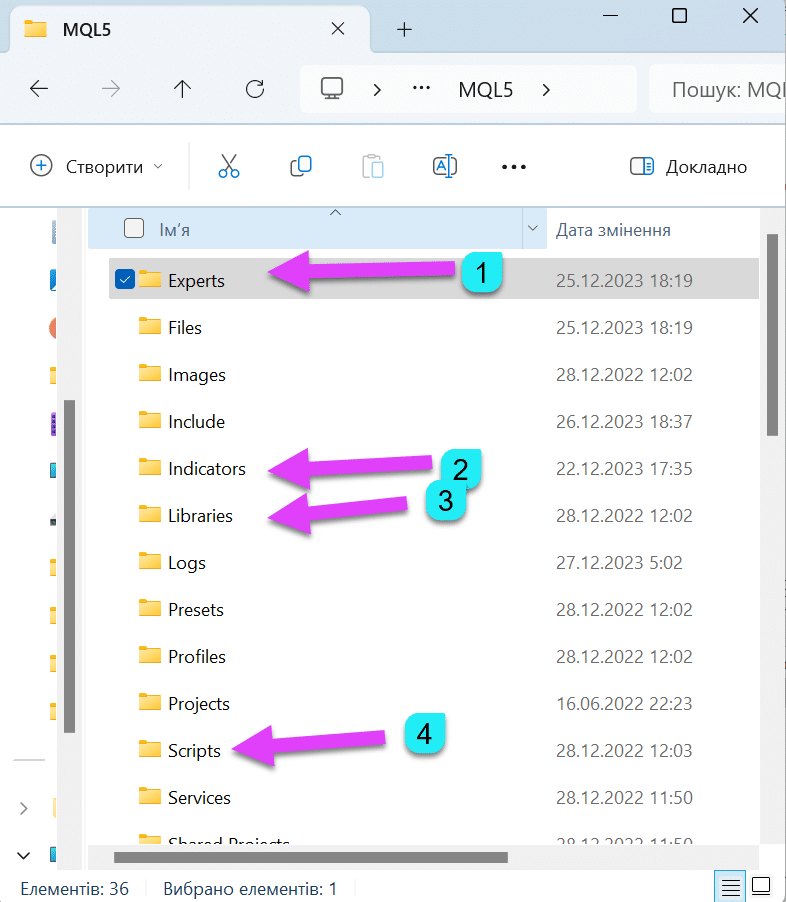Toggle the select-all checkbox beside Ім'я
The height and width of the screenshot is (902, 786).
[x=134, y=229]
